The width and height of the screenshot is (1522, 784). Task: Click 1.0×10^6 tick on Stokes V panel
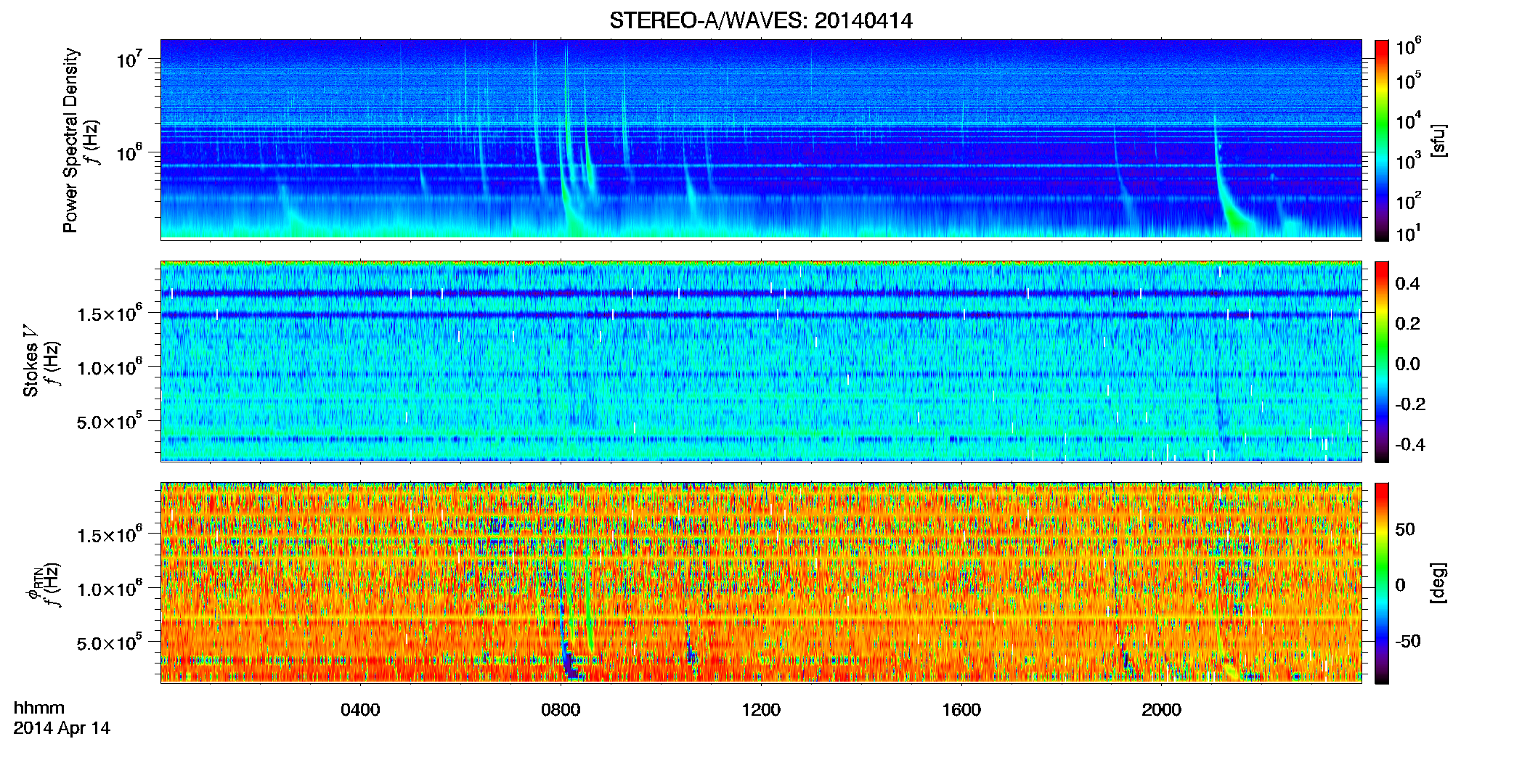coord(109,367)
